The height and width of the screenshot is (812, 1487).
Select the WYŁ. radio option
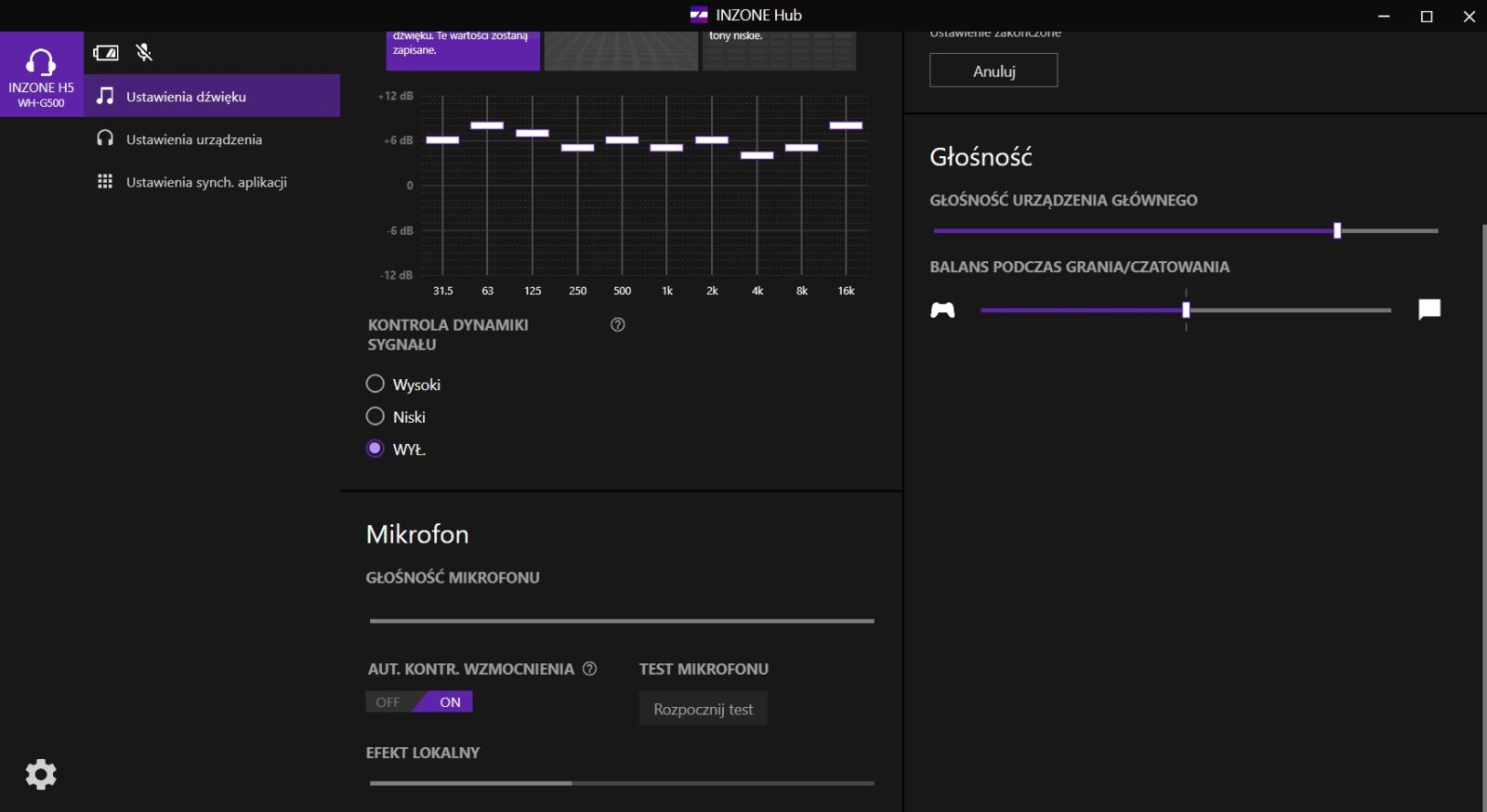pos(375,449)
